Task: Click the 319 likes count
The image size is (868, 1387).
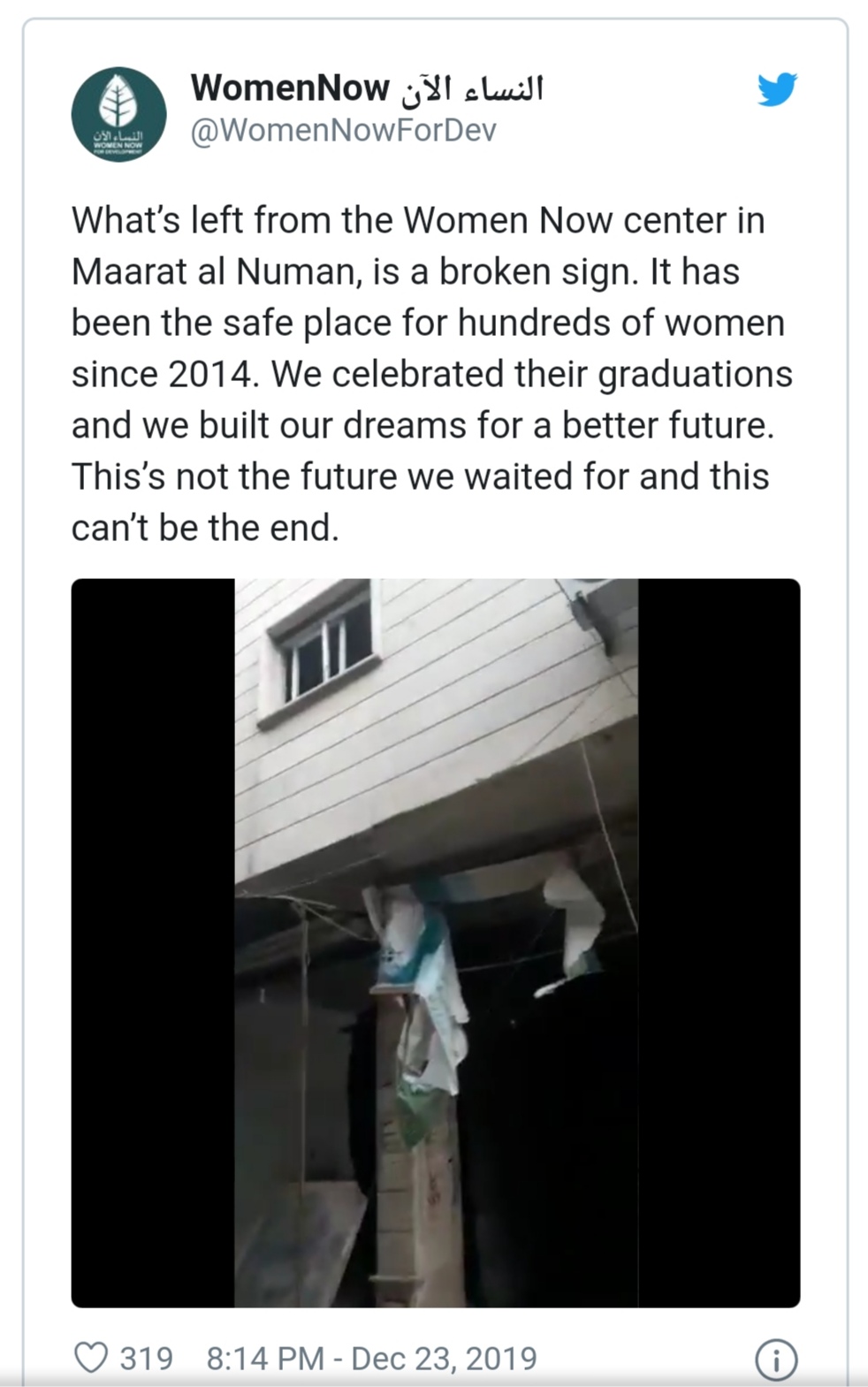Action: point(147,1358)
